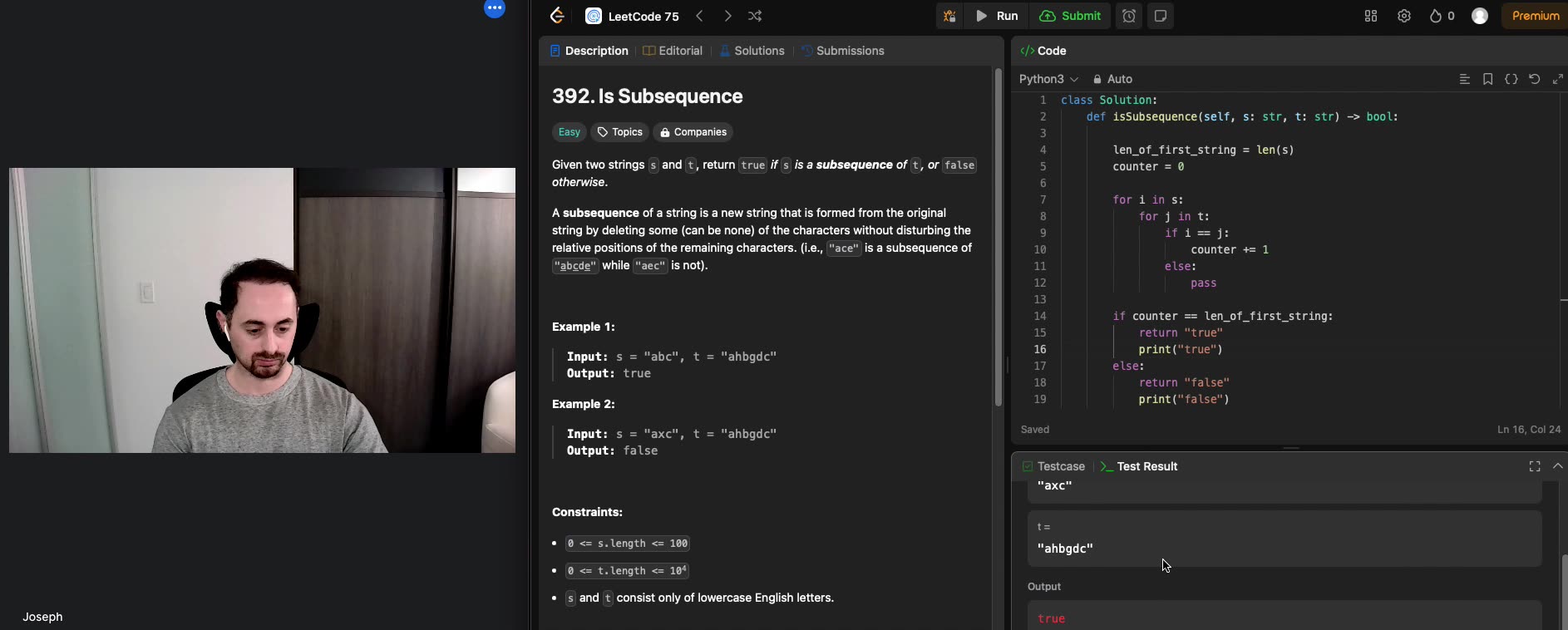
Task: Click Joseph's webcam video thumbnail
Action: click(262, 310)
